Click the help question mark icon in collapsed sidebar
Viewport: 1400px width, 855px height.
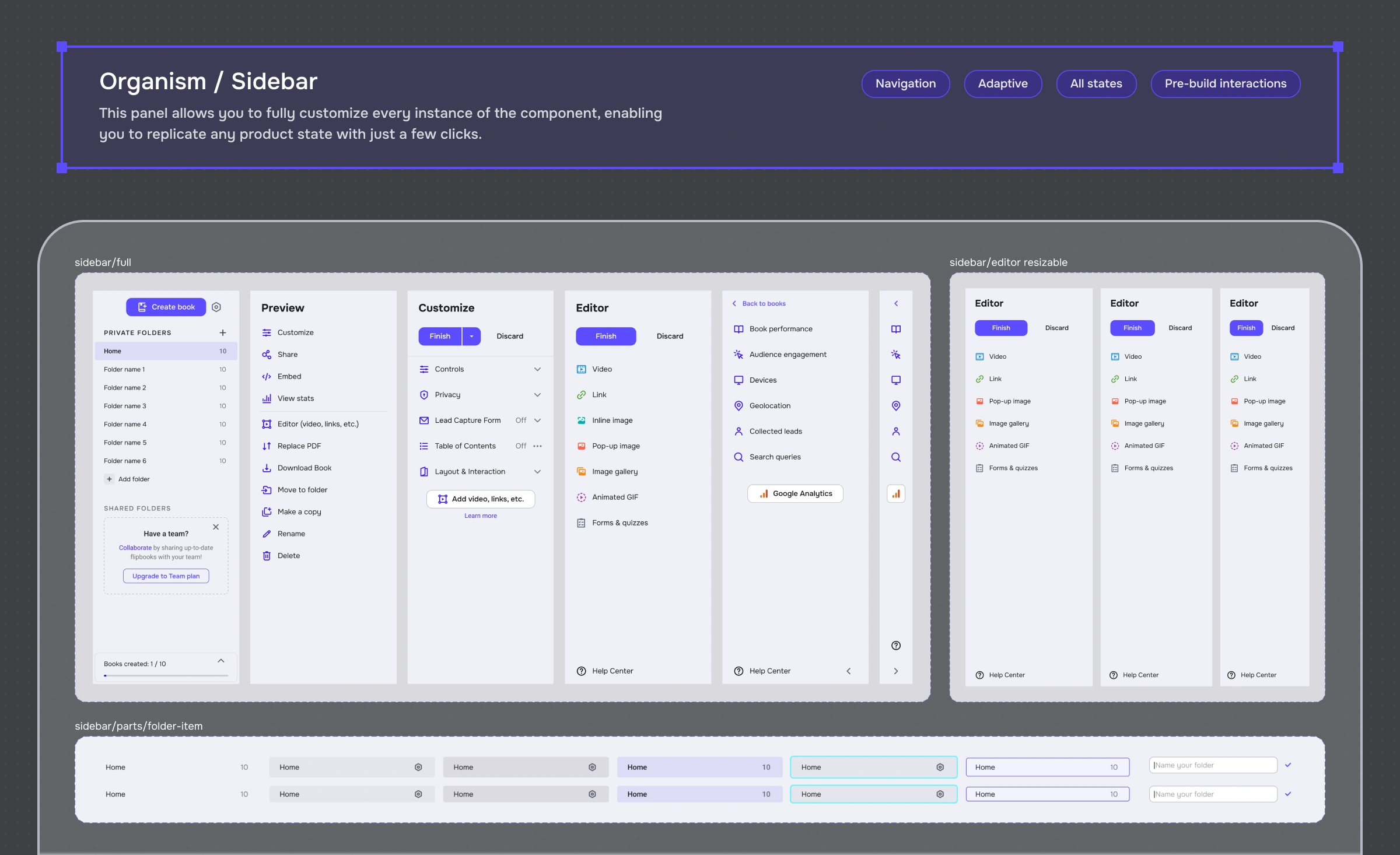point(896,645)
